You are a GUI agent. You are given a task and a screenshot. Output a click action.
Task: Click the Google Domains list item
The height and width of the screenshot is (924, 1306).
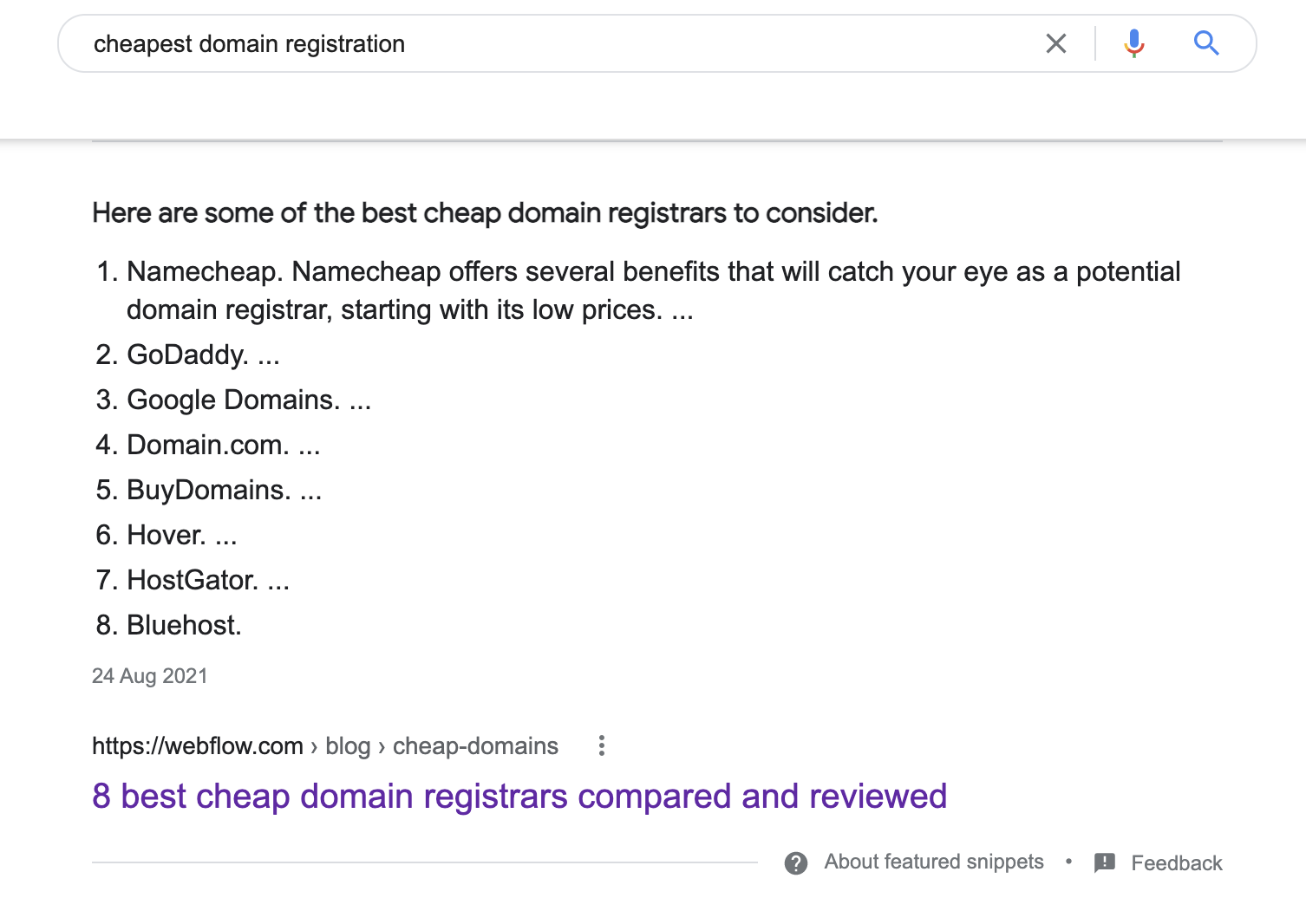(x=233, y=400)
